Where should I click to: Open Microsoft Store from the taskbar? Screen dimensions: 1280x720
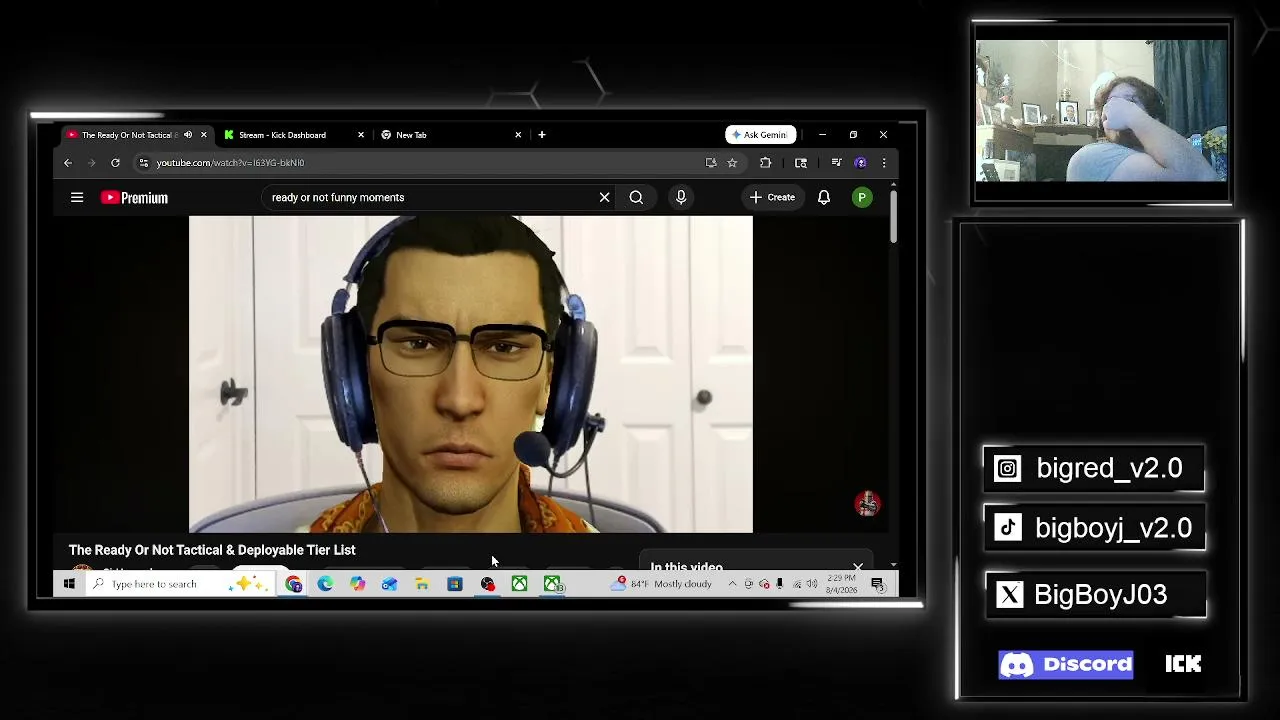(x=454, y=584)
